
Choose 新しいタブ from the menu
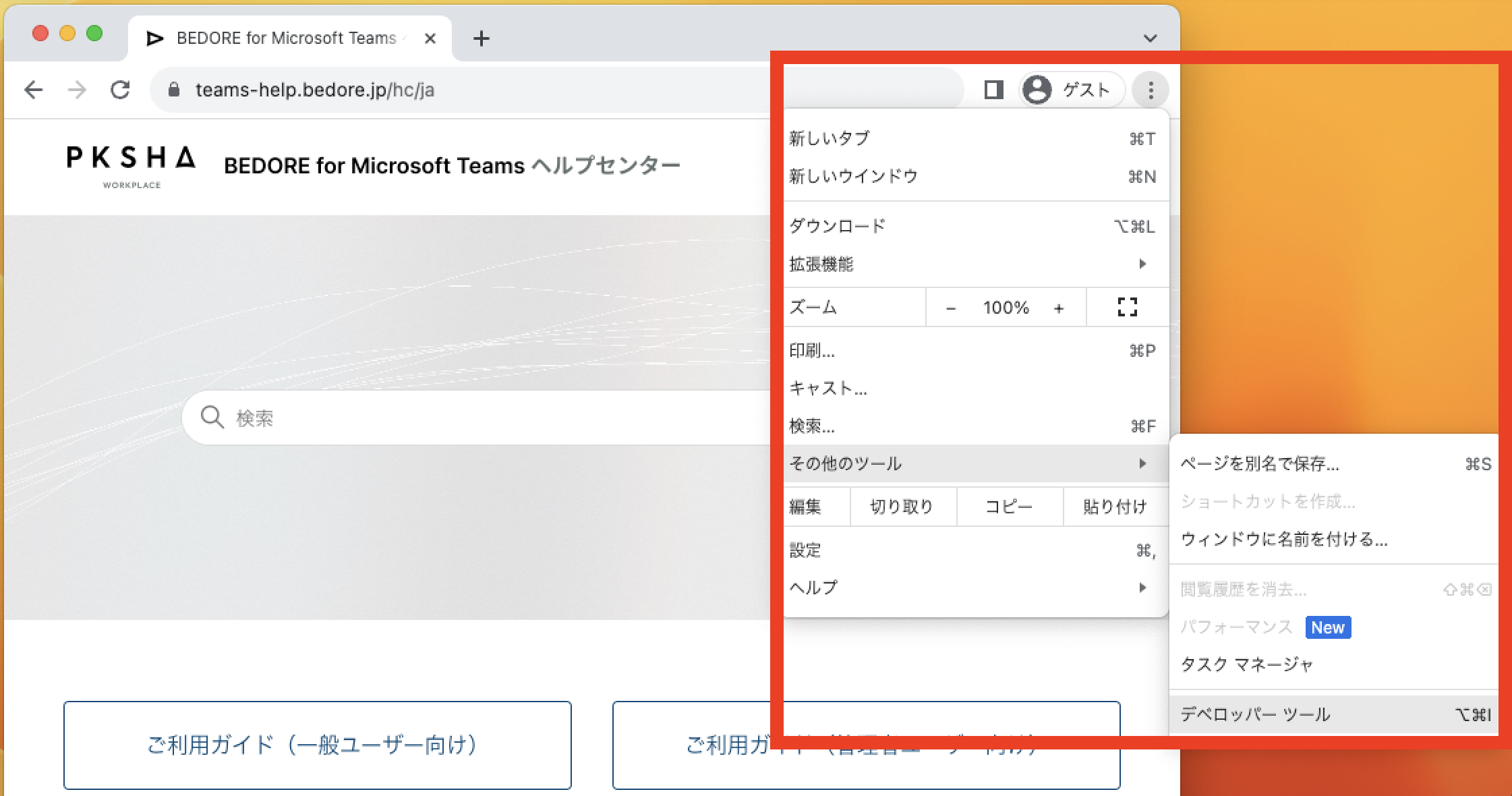[x=976, y=139]
